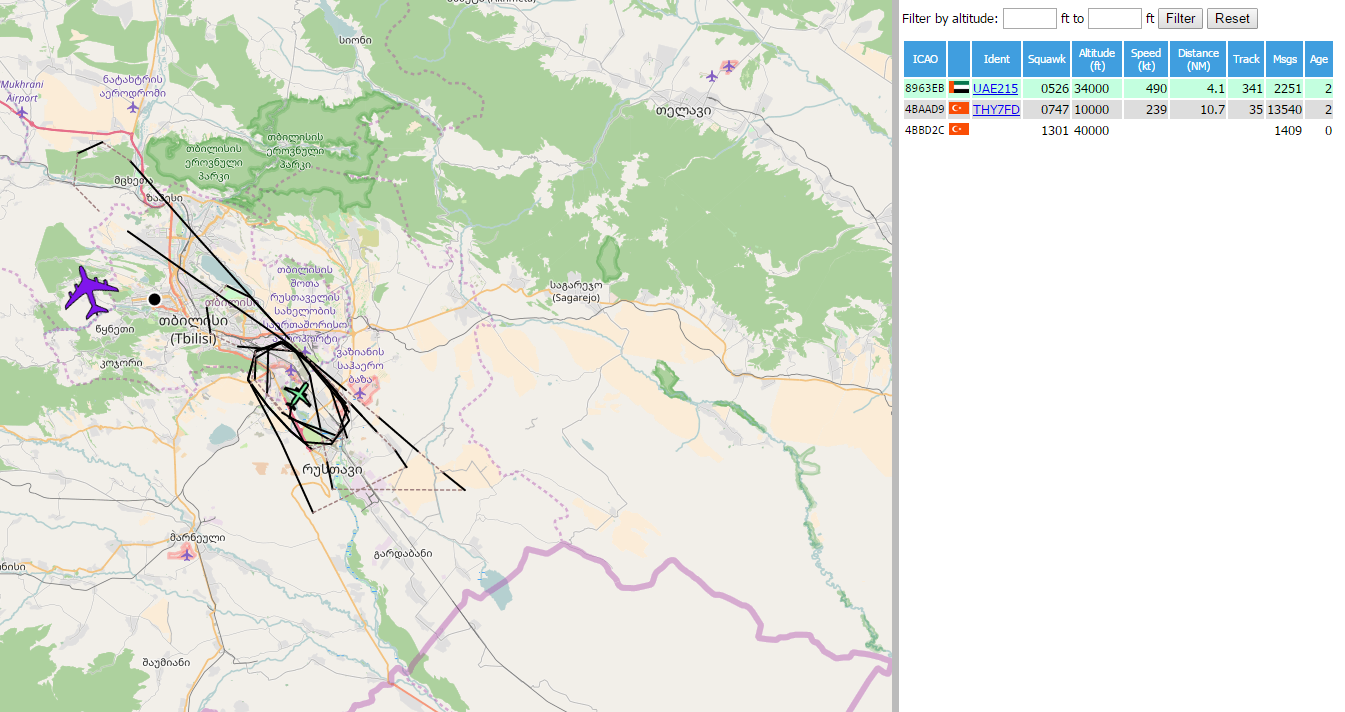This screenshot has height=712, width=1345.
Task: Click the track 35 cell
Action: click(1246, 110)
